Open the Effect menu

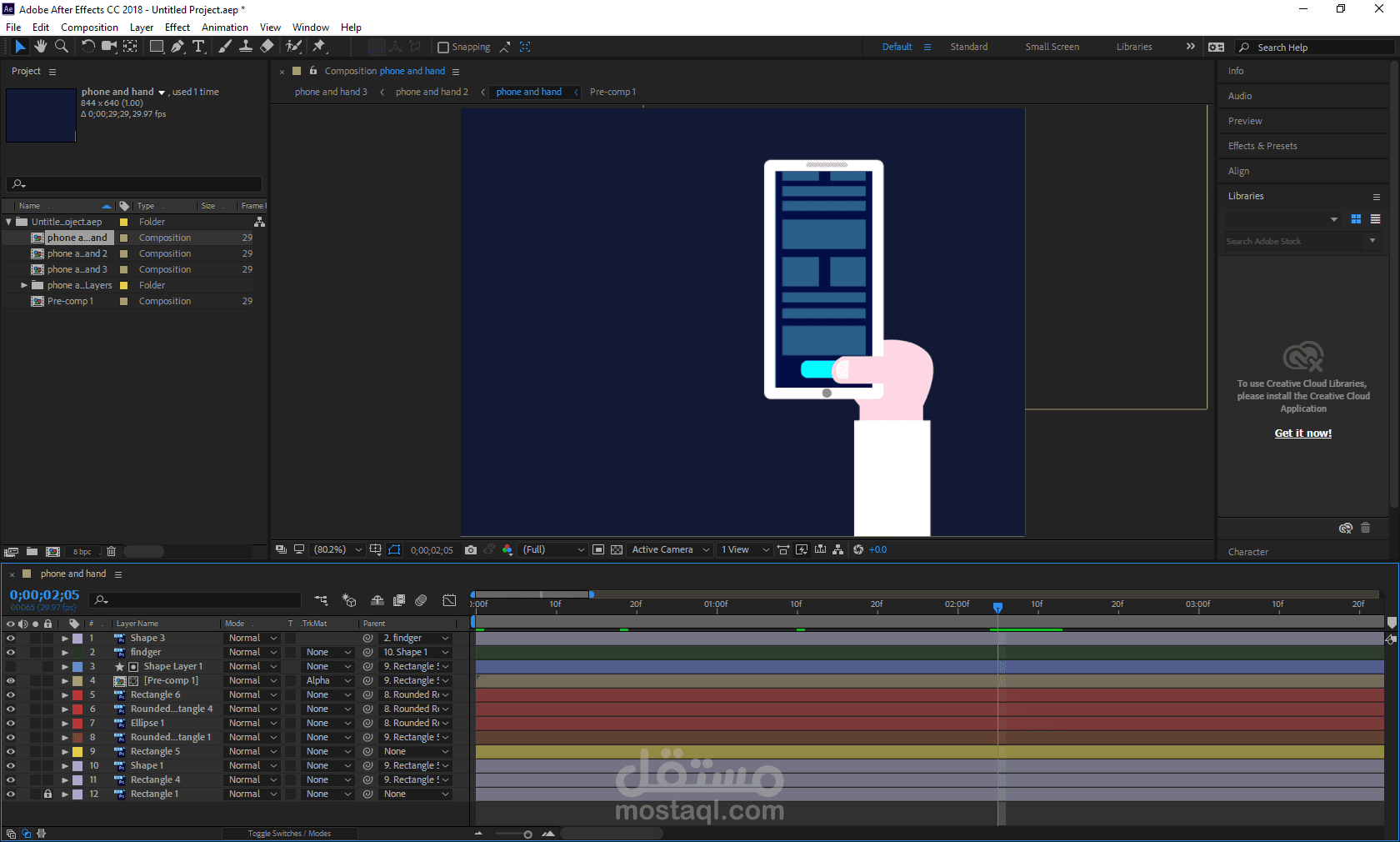pos(177,28)
